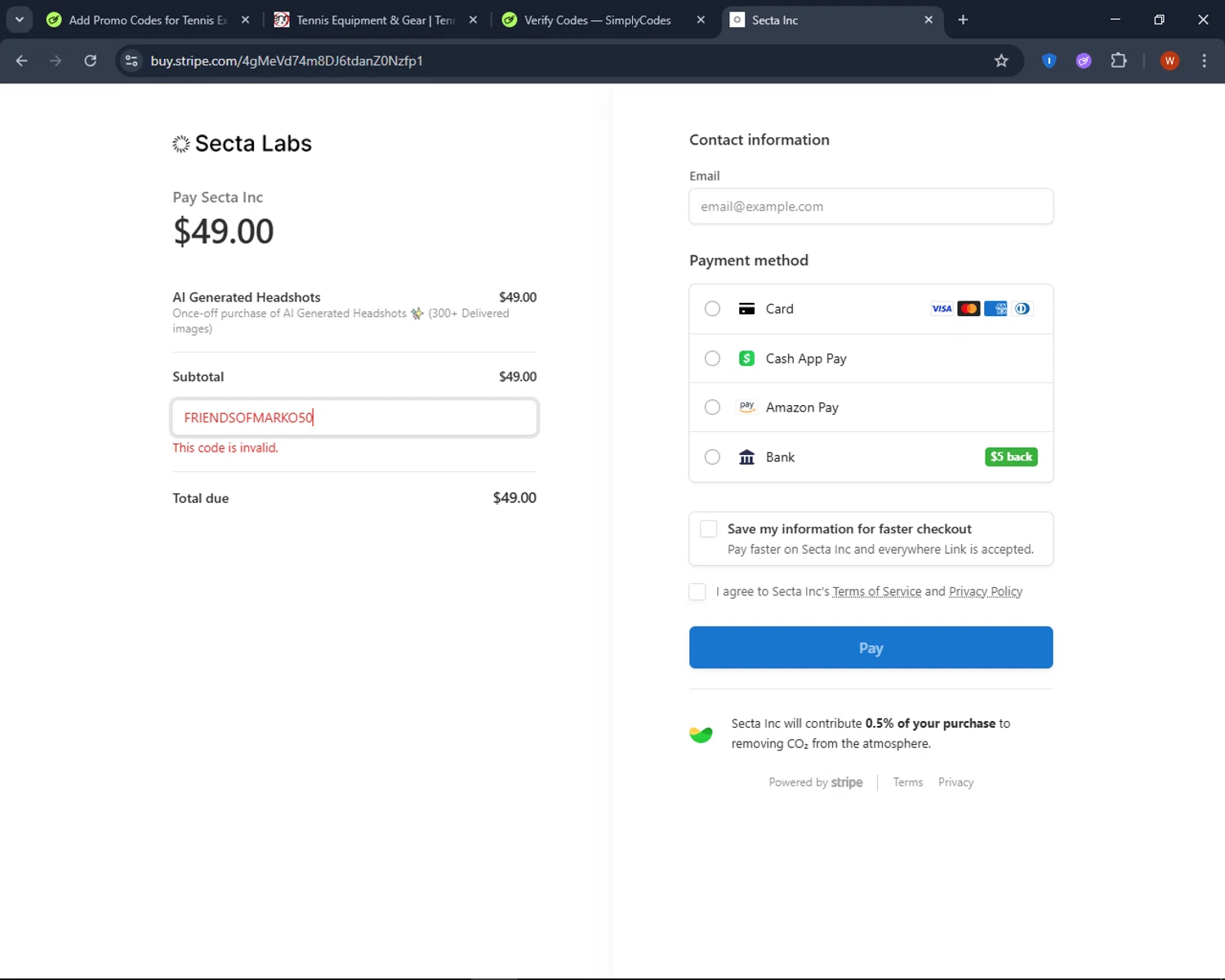
Task: Bookmark this page with the star icon
Action: point(1001,60)
